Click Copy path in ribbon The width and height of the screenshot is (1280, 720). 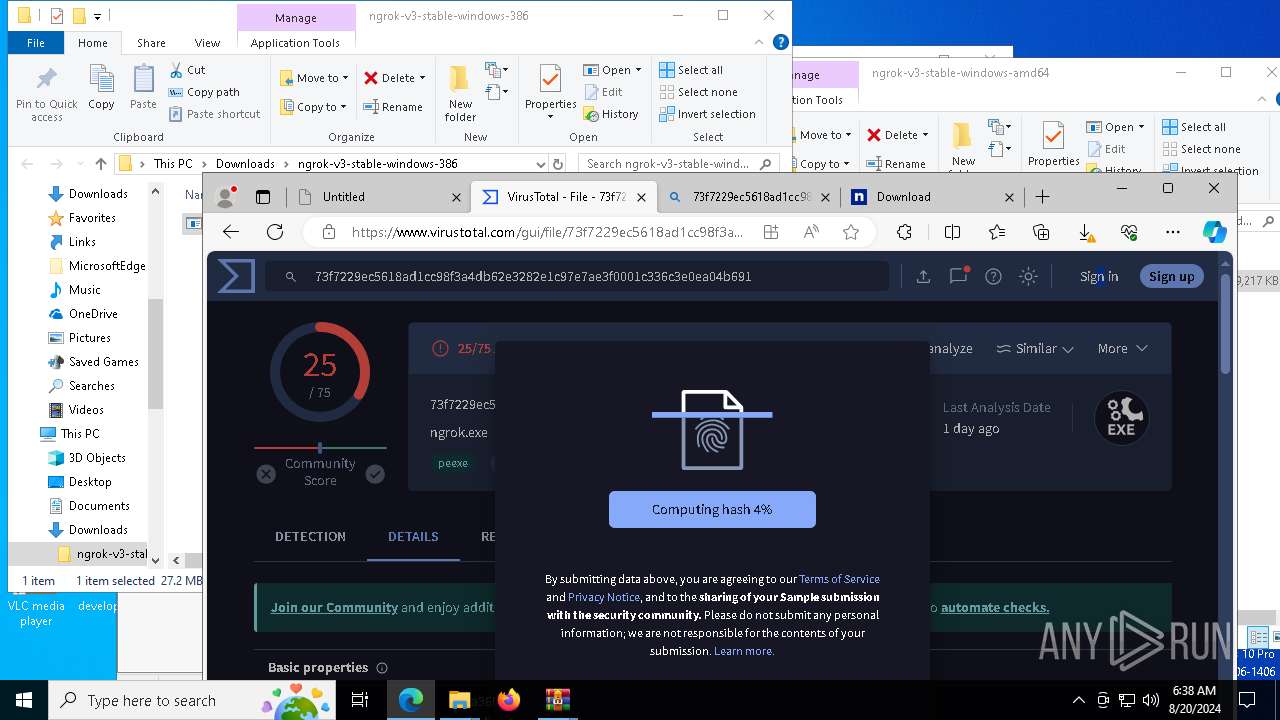[204, 92]
